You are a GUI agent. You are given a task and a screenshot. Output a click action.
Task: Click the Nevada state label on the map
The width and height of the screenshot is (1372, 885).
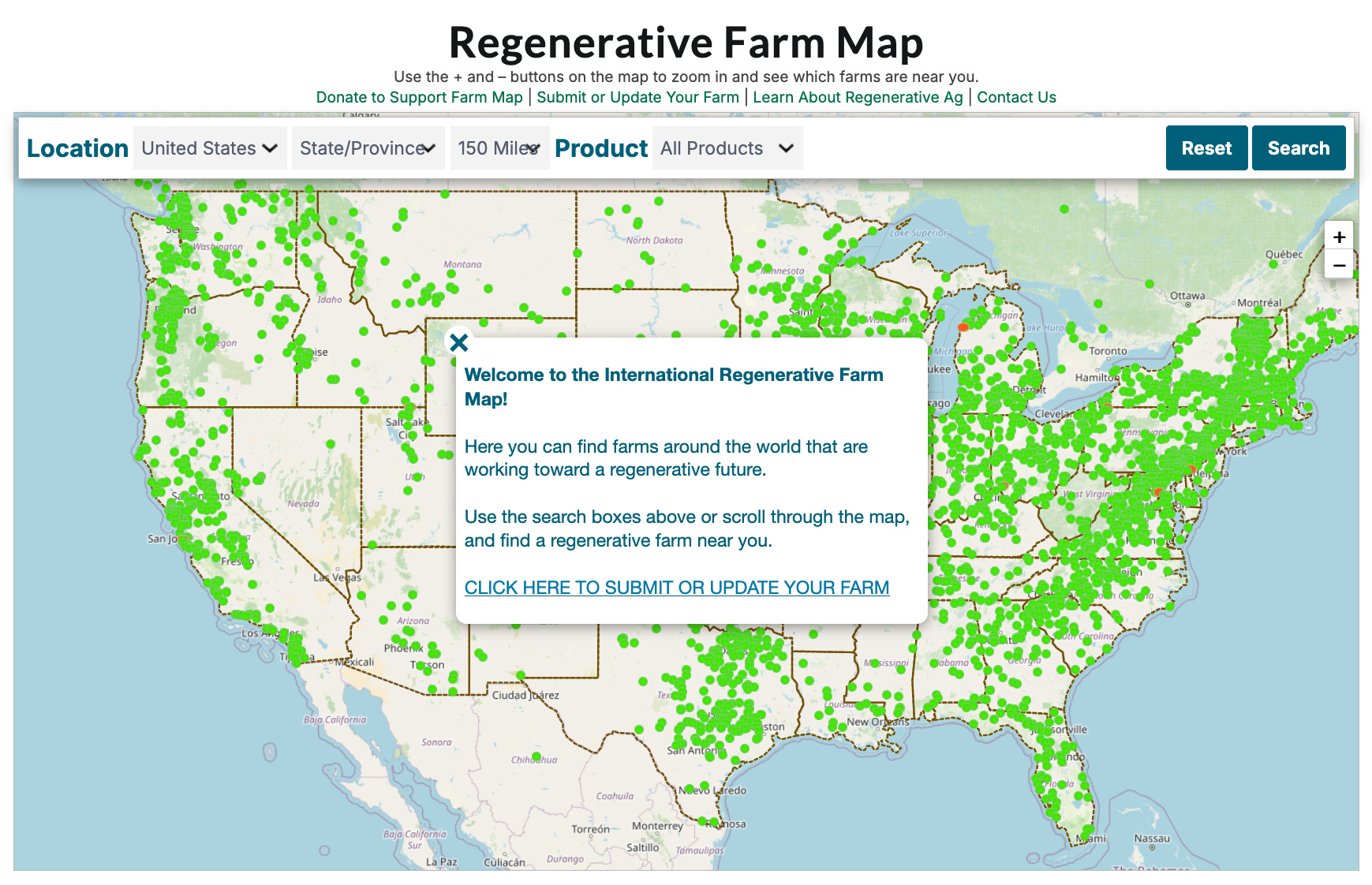click(303, 503)
